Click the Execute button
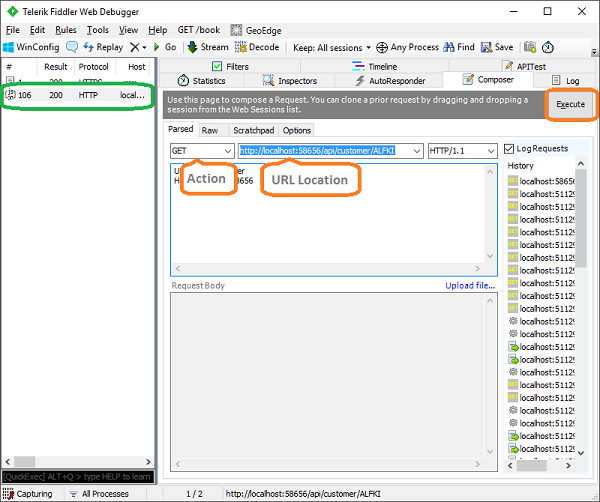Viewport: 600px width, 502px height. 571,104
